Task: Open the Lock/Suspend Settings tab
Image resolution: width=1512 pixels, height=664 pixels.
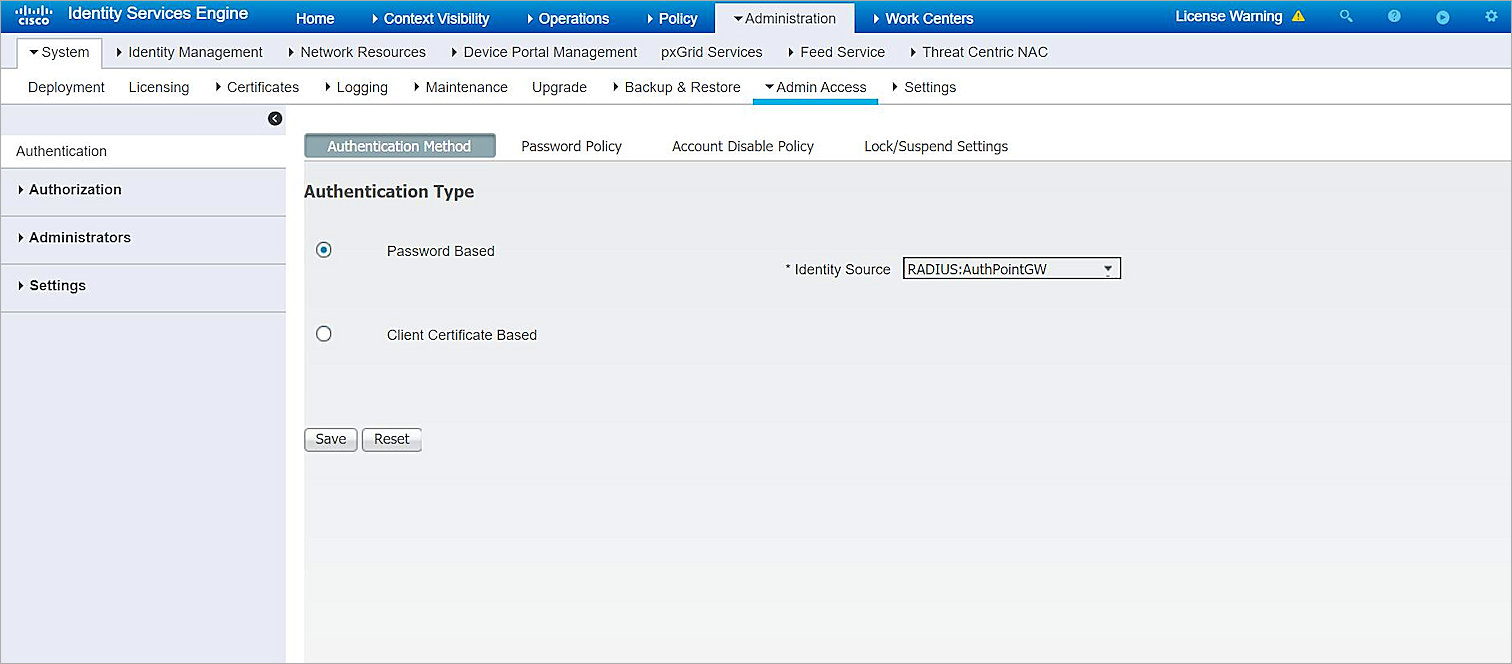Action: click(x=935, y=146)
